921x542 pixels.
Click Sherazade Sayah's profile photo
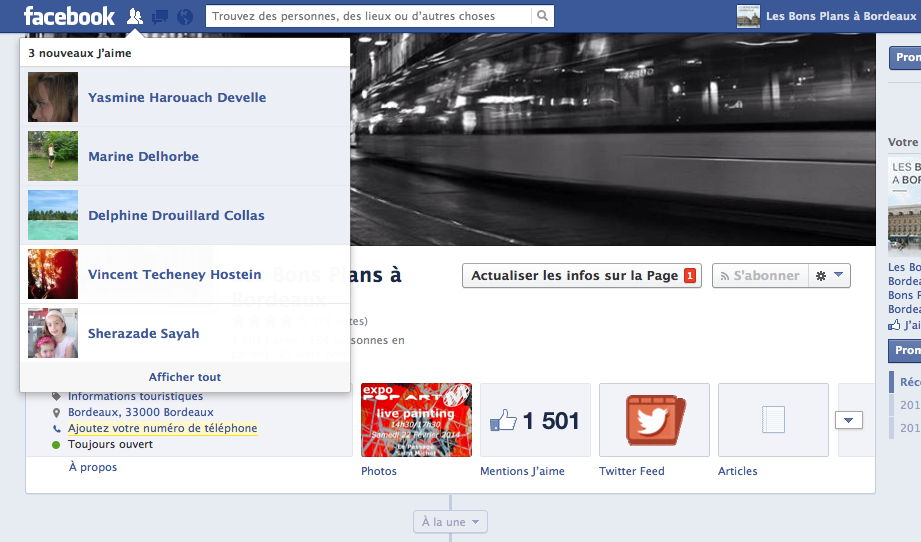[53, 333]
